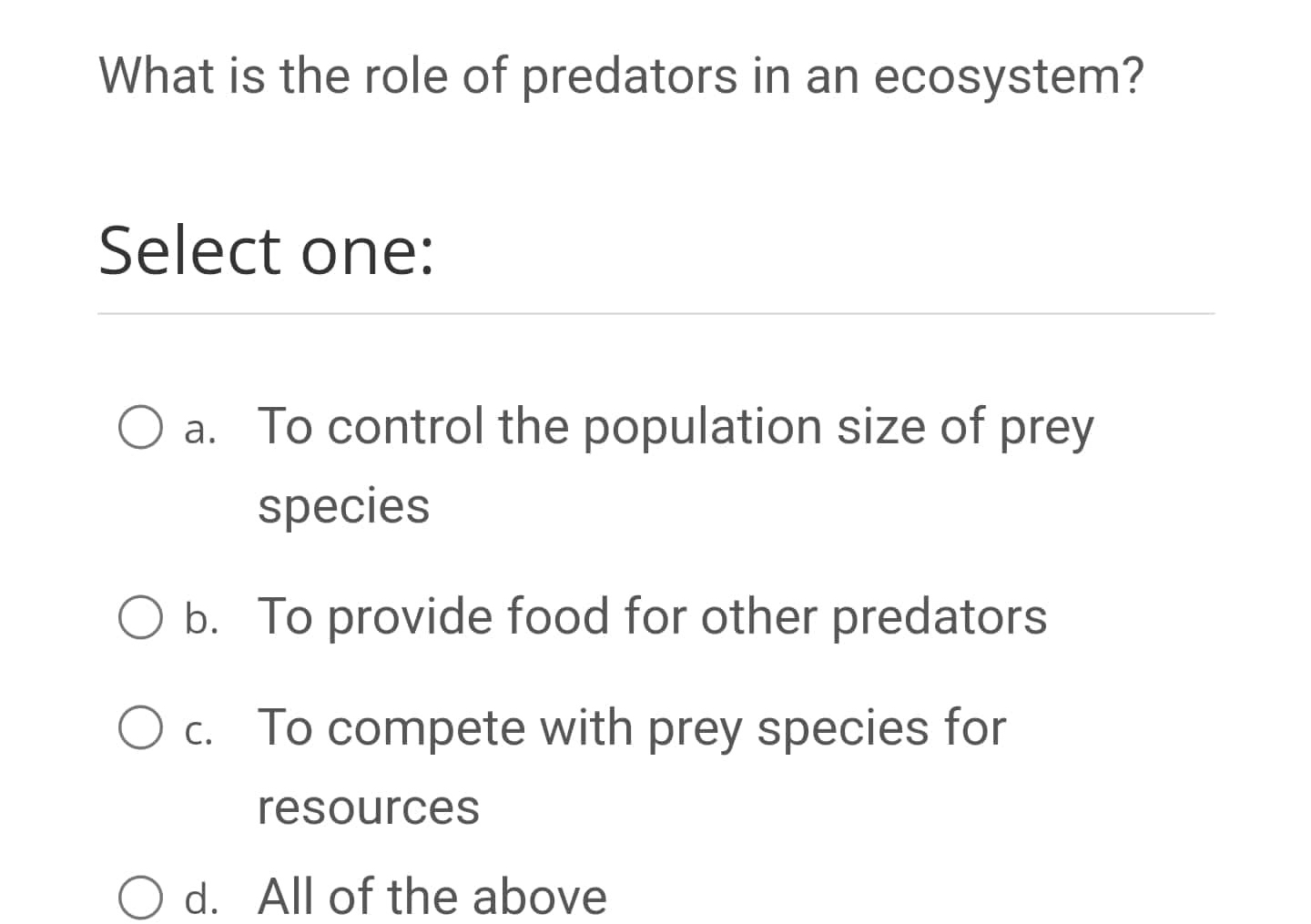The image size is (1311, 924).
Task: Click the word 'species' in option a
Action: click(x=343, y=506)
